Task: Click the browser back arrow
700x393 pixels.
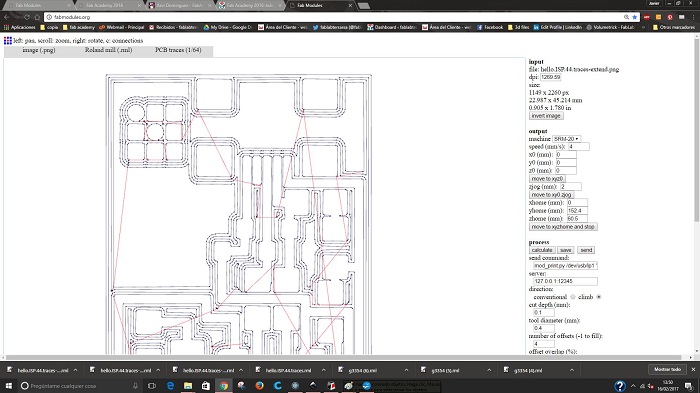Action: pos(6,17)
